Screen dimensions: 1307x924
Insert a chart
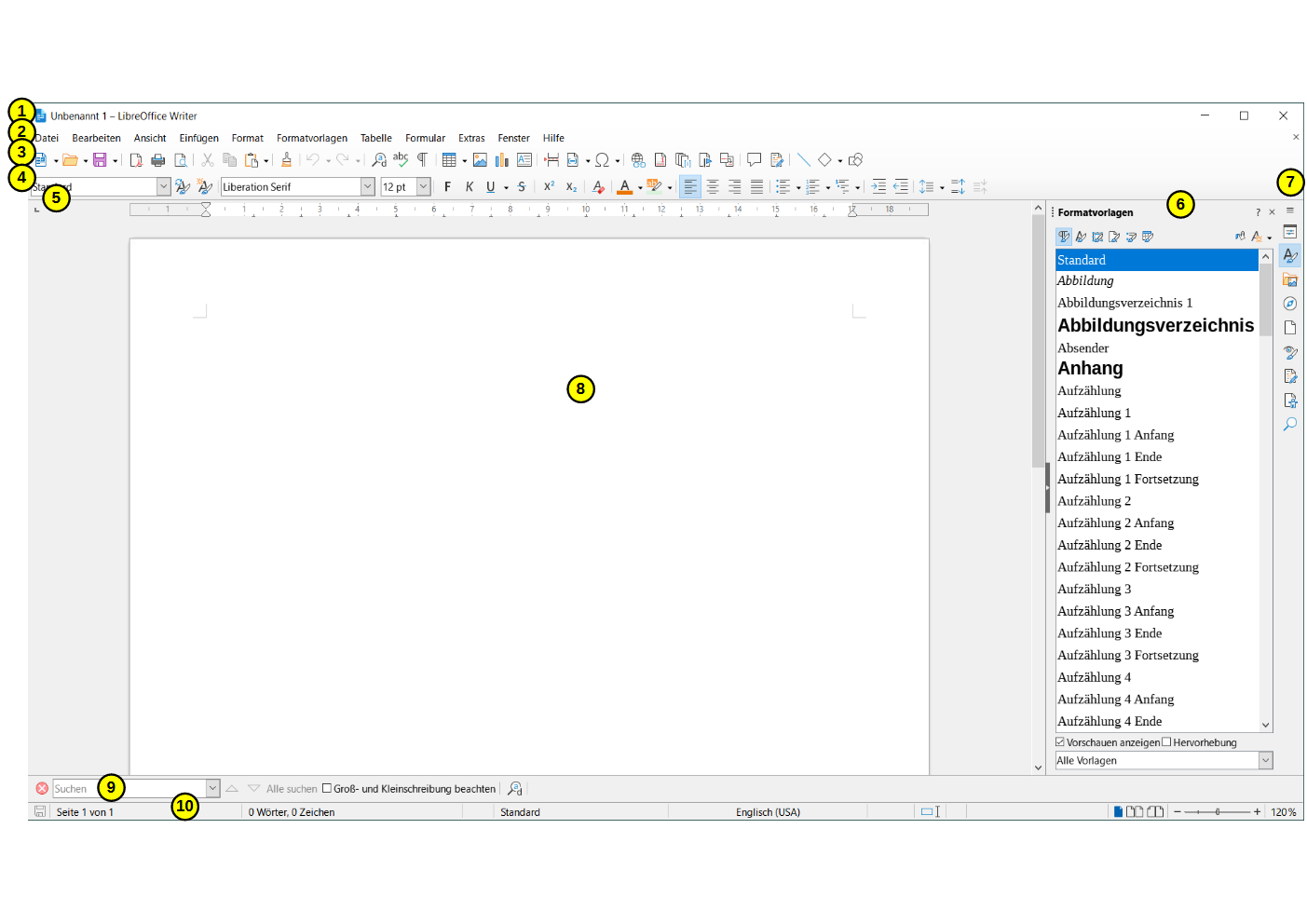tap(502, 160)
